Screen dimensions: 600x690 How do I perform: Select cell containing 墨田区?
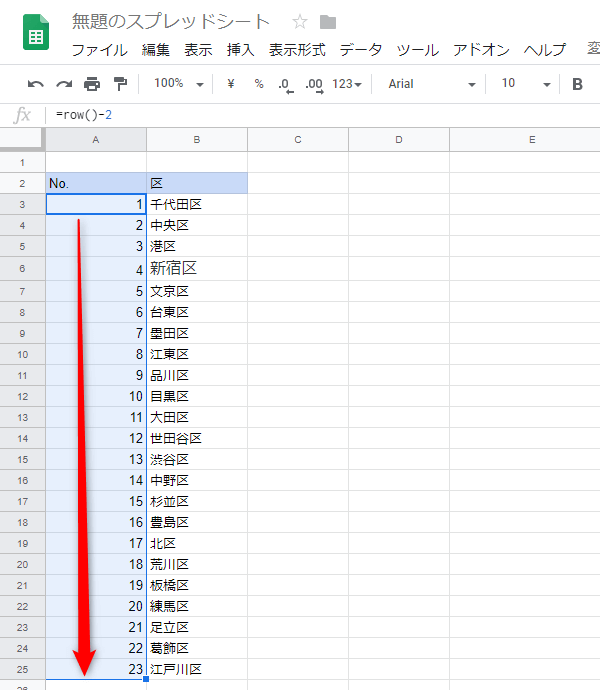pyautogui.click(x=197, y=334)
